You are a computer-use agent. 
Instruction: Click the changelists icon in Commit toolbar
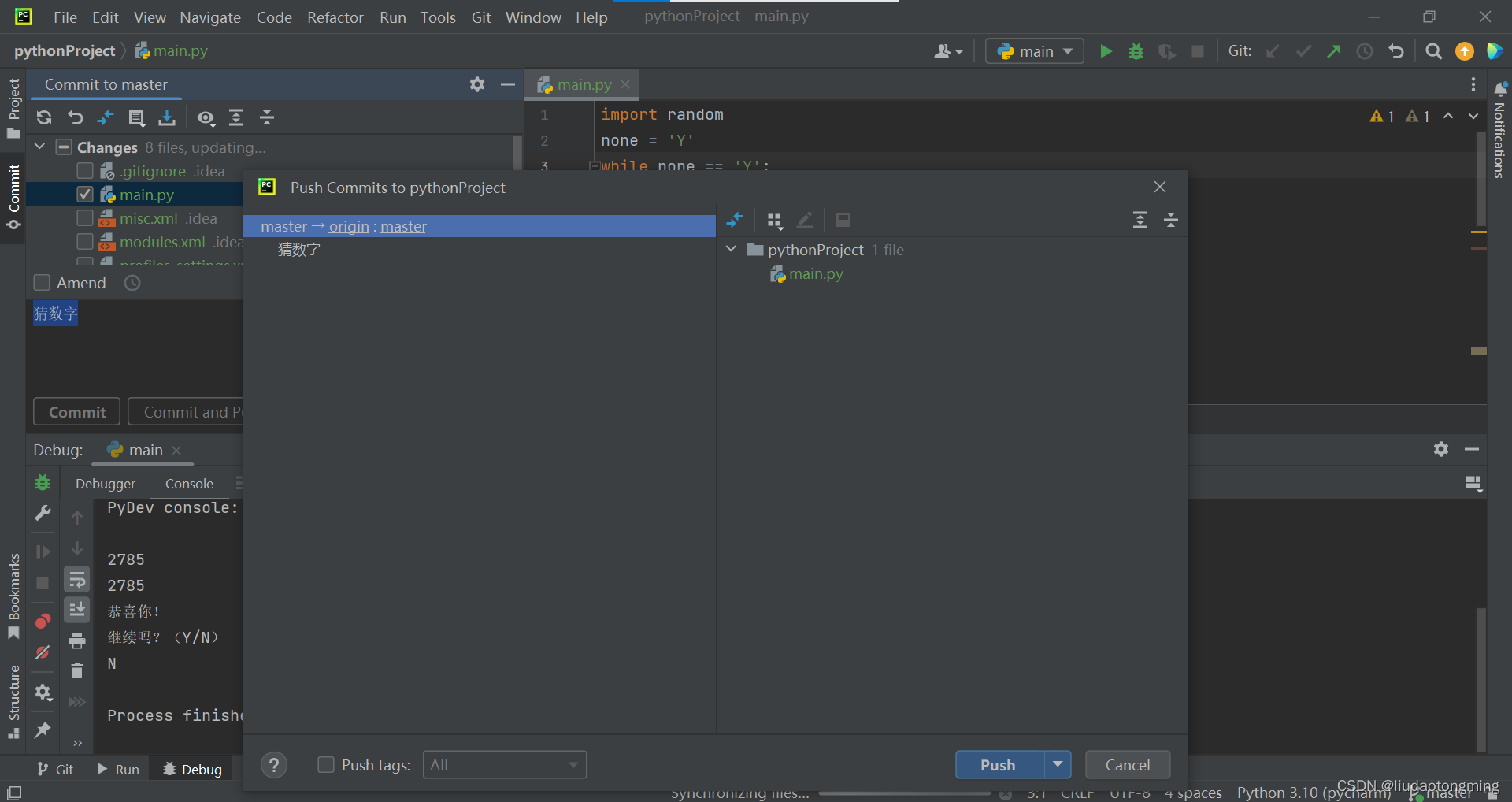136,117
